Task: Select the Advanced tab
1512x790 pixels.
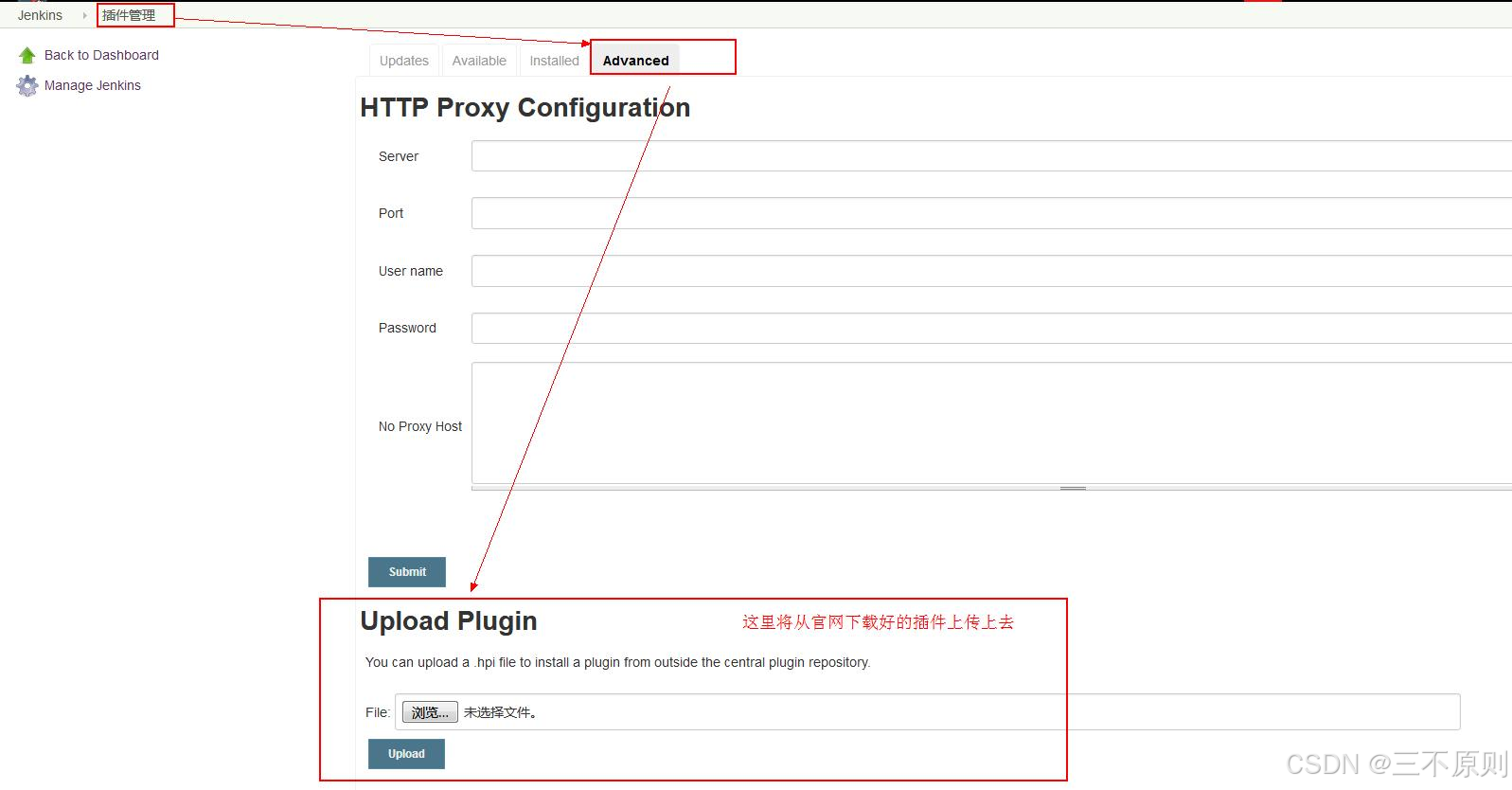Action: tap(635, 60)
